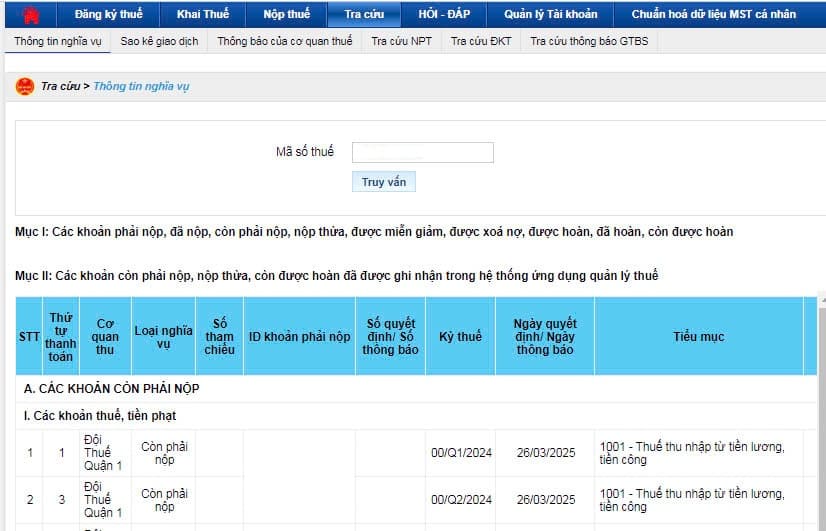Click payment order 3 in Q2/2024 row
The width and height of the screenshot is (826, 531).
(62, 500)
